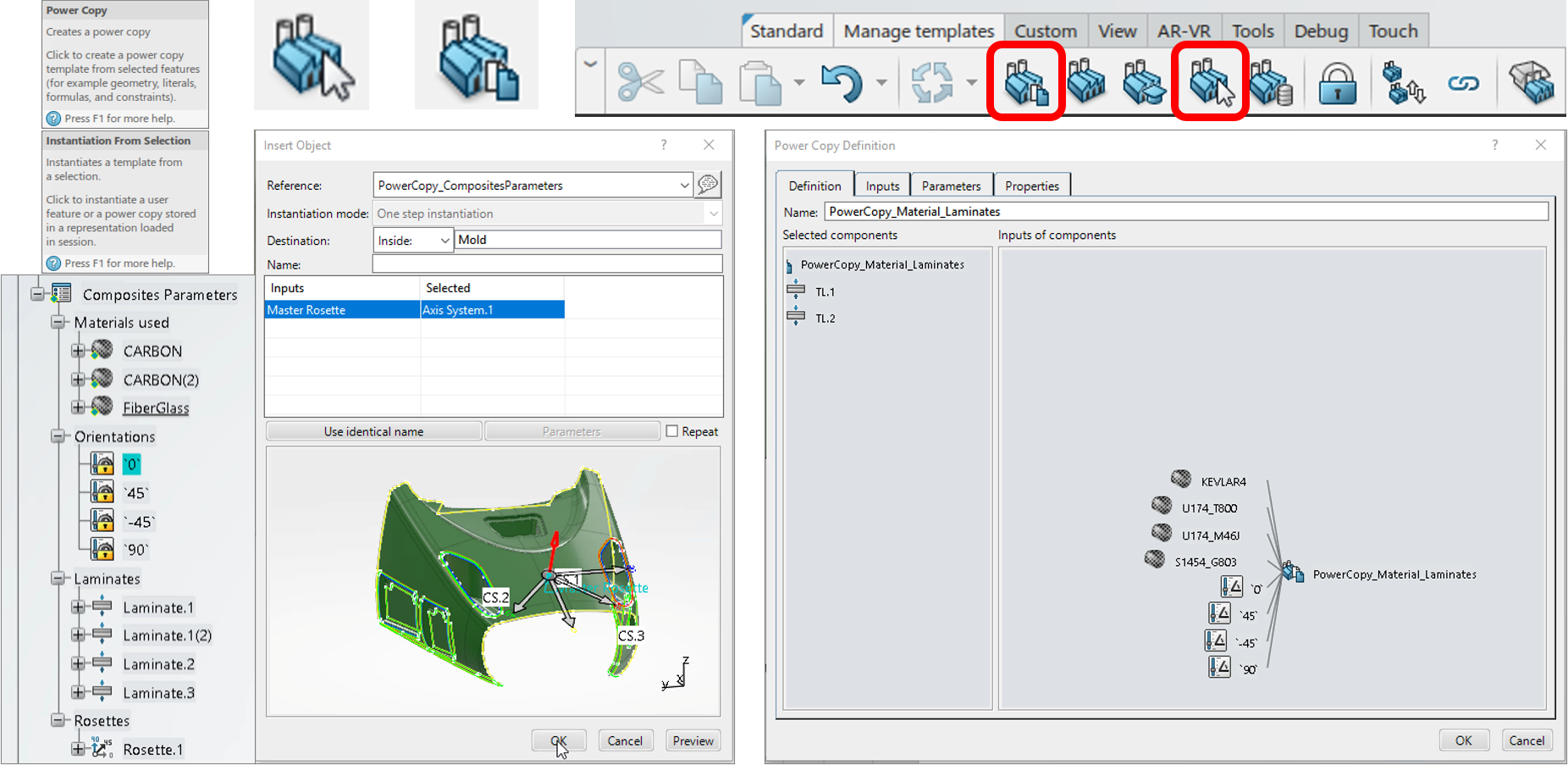Switch to the Manage templates tab
Image resolution: width=1568 pixels, height=765 pixels.
coord(918,31)
